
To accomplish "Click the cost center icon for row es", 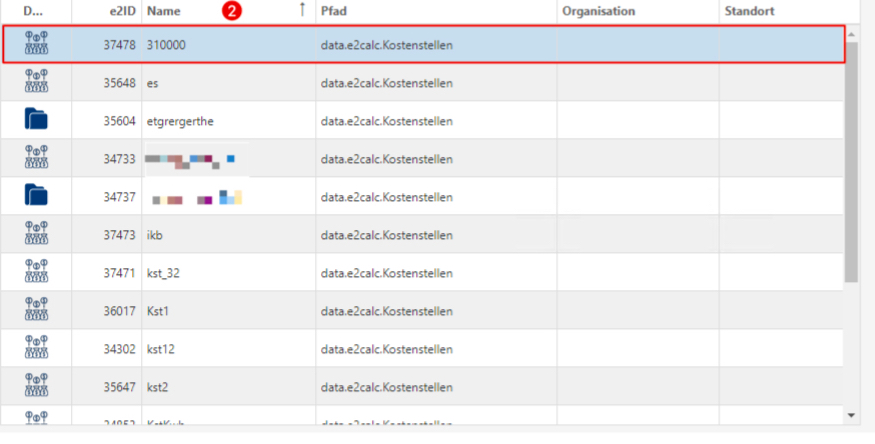I will click(x=36, y=82).
